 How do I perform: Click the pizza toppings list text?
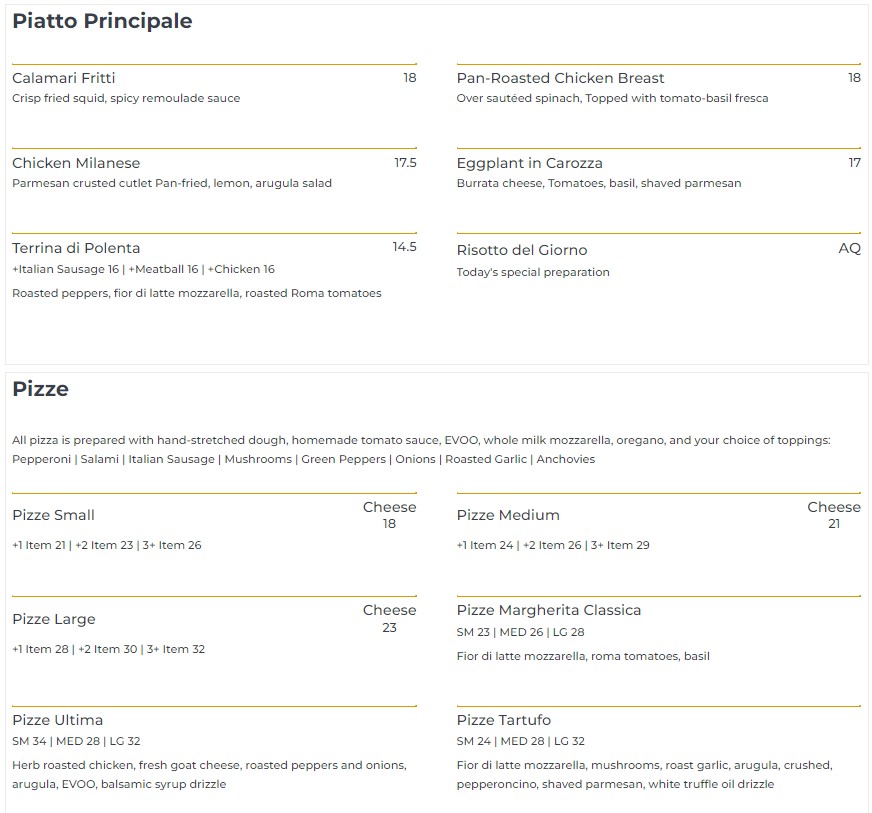point(303,459)
